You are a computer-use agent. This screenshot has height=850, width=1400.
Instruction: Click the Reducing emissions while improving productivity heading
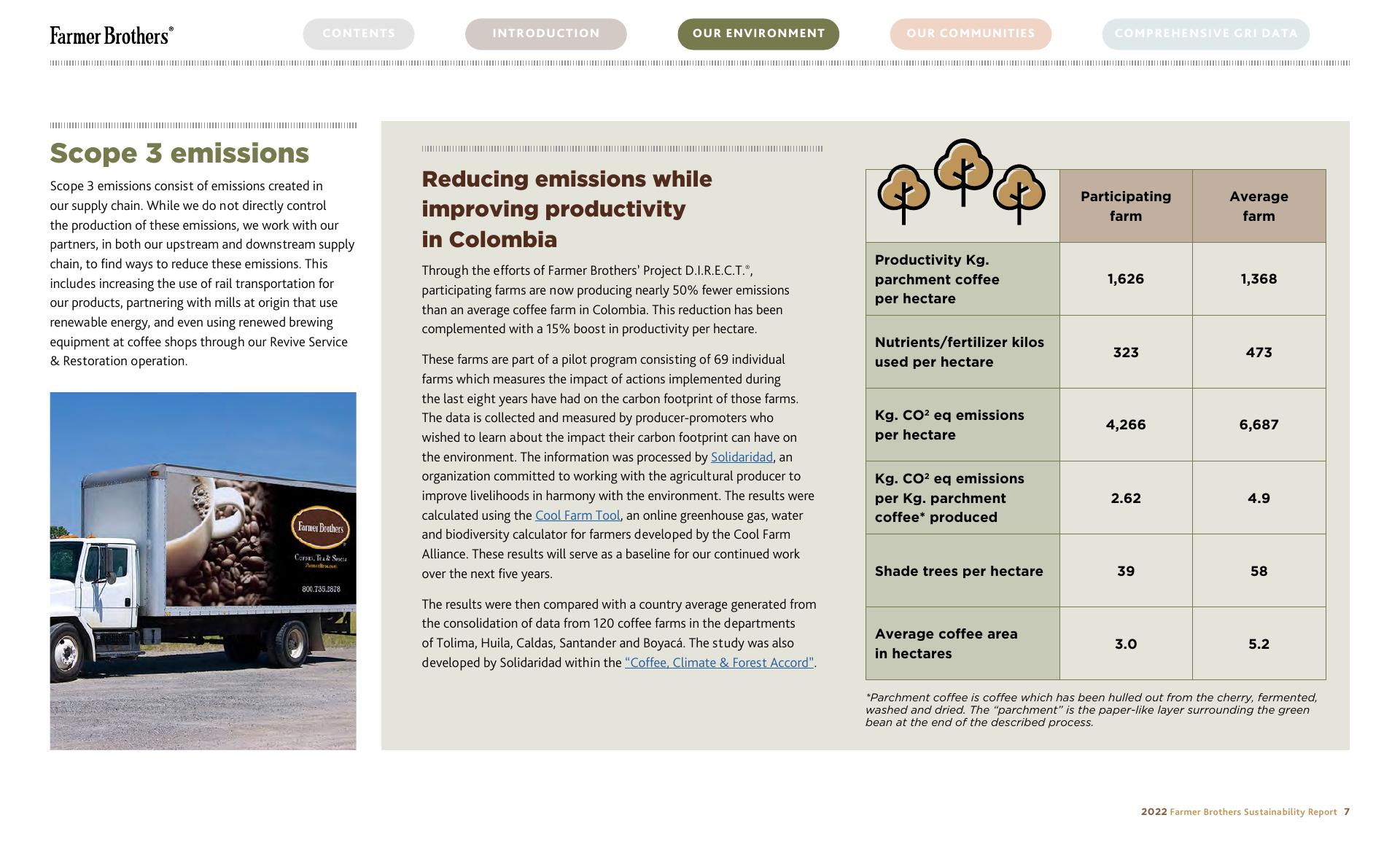coord(567,208)
